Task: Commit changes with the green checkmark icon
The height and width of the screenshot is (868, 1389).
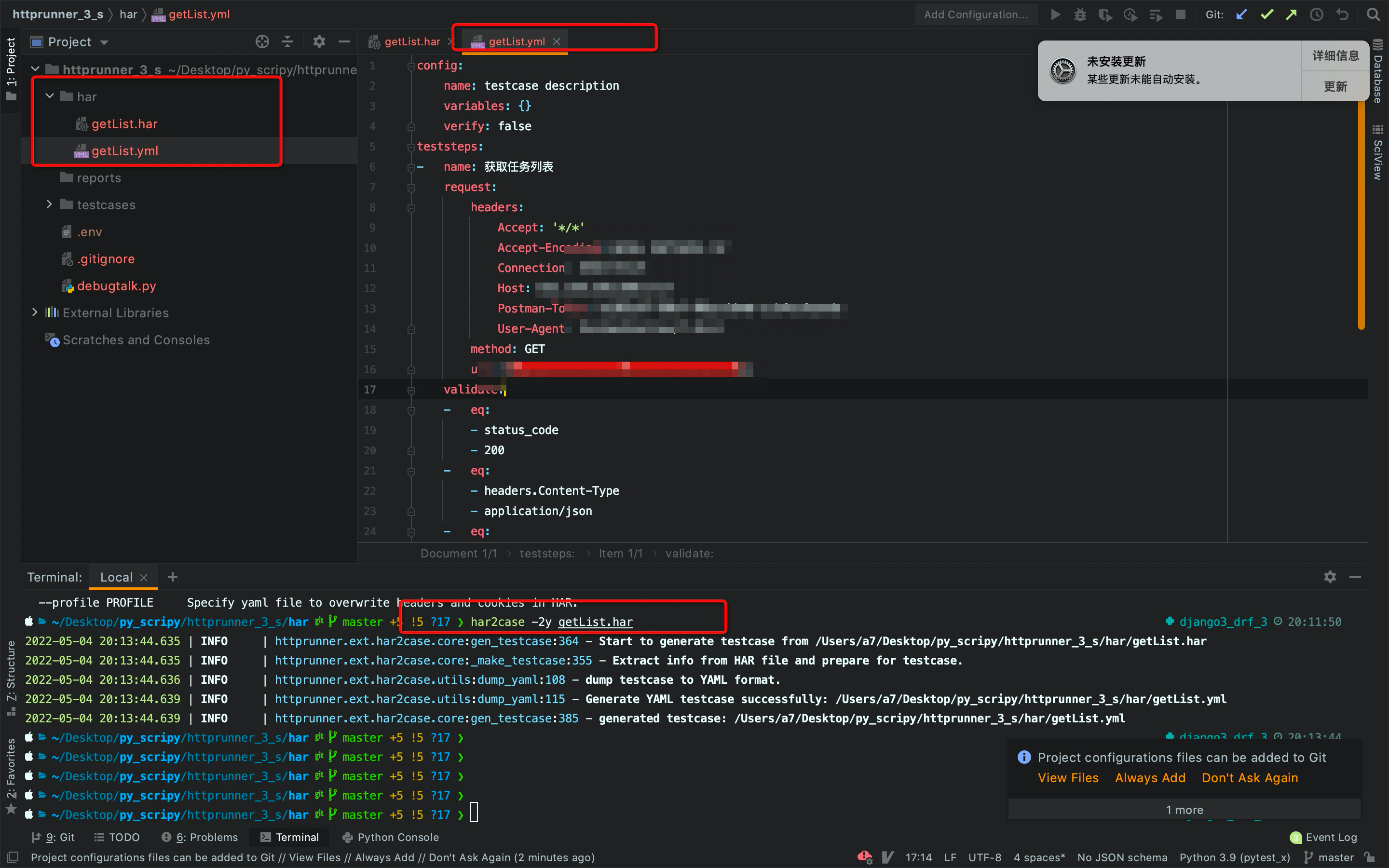Action: [1267, 14]
